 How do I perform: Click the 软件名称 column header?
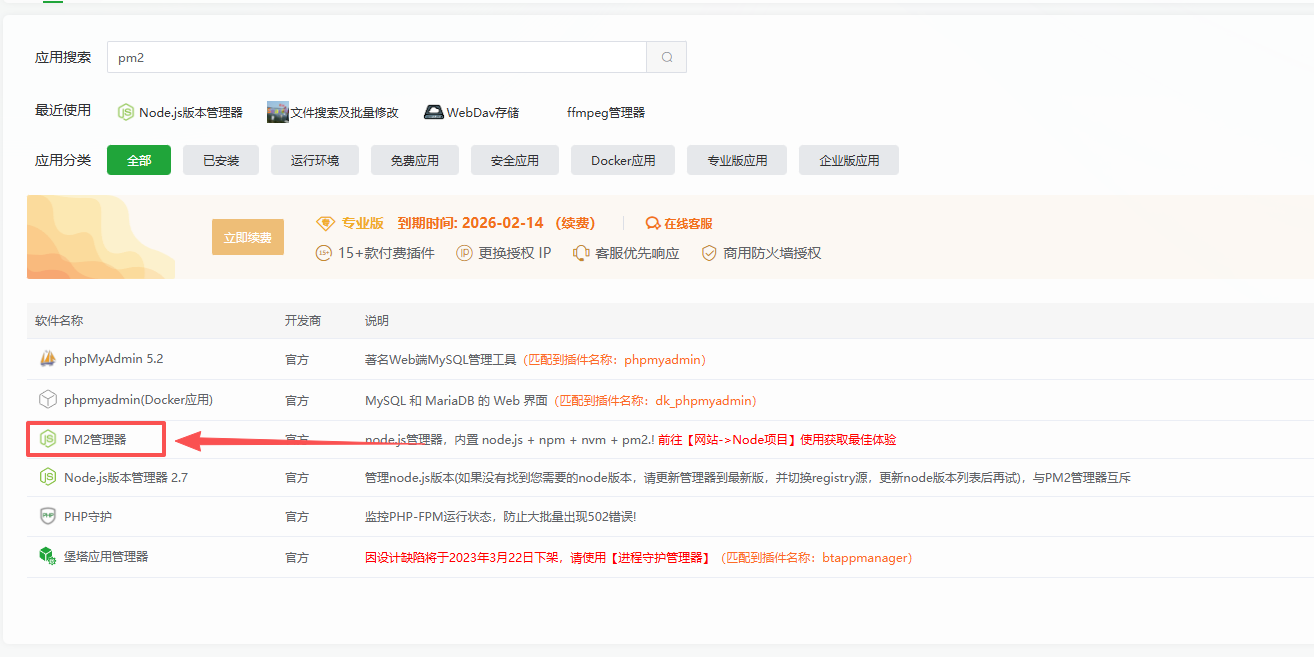point(59,320)
